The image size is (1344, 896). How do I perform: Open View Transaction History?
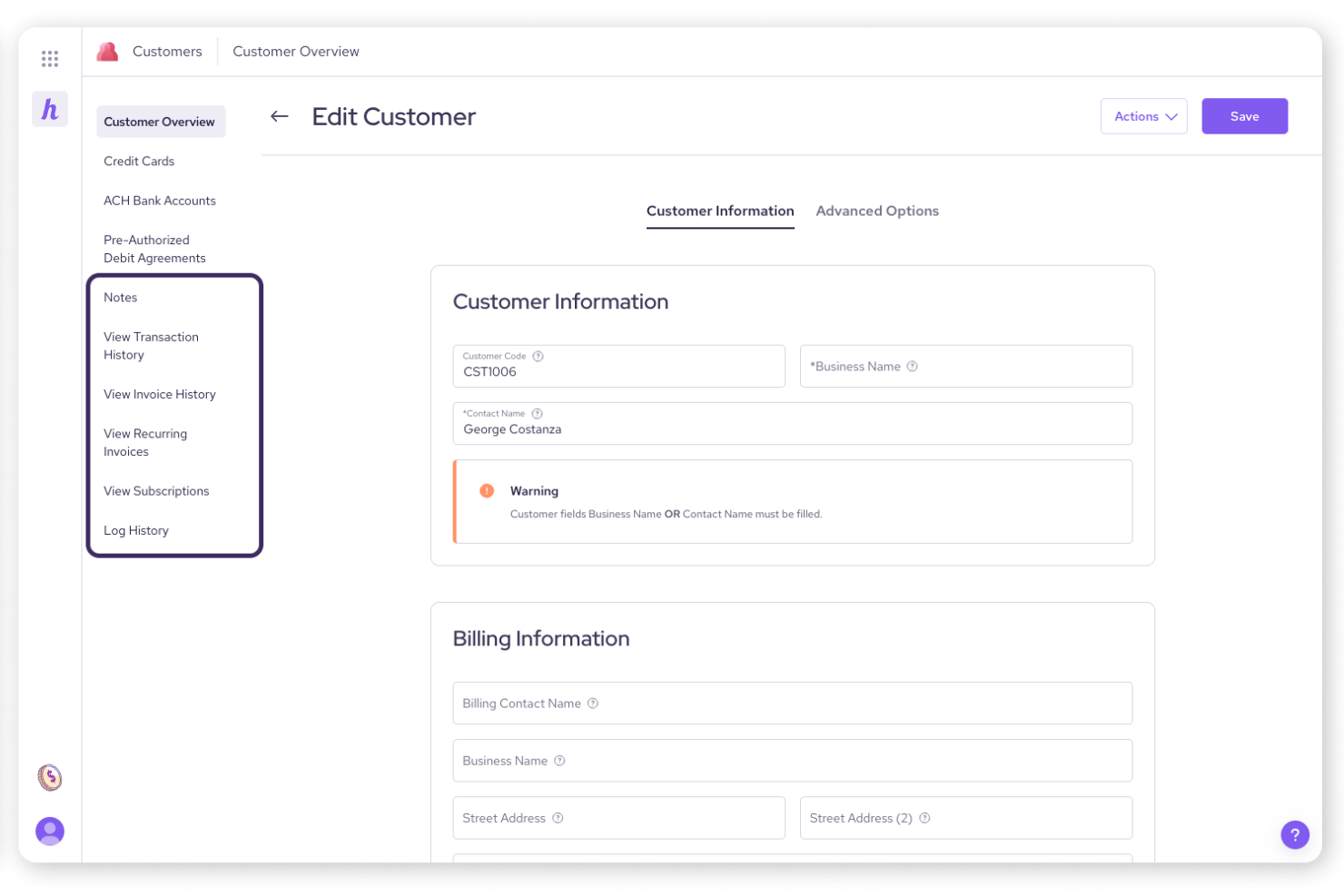(151, 345)
